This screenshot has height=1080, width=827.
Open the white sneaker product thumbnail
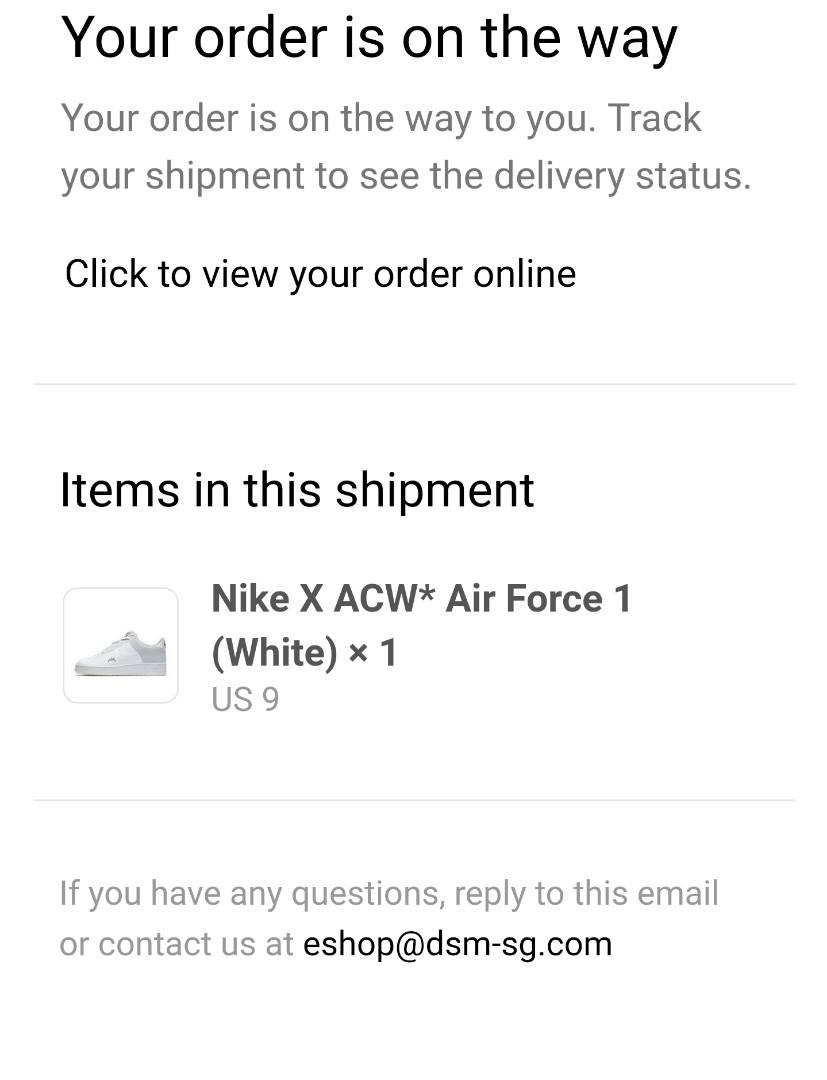click(x=121, y=646)
